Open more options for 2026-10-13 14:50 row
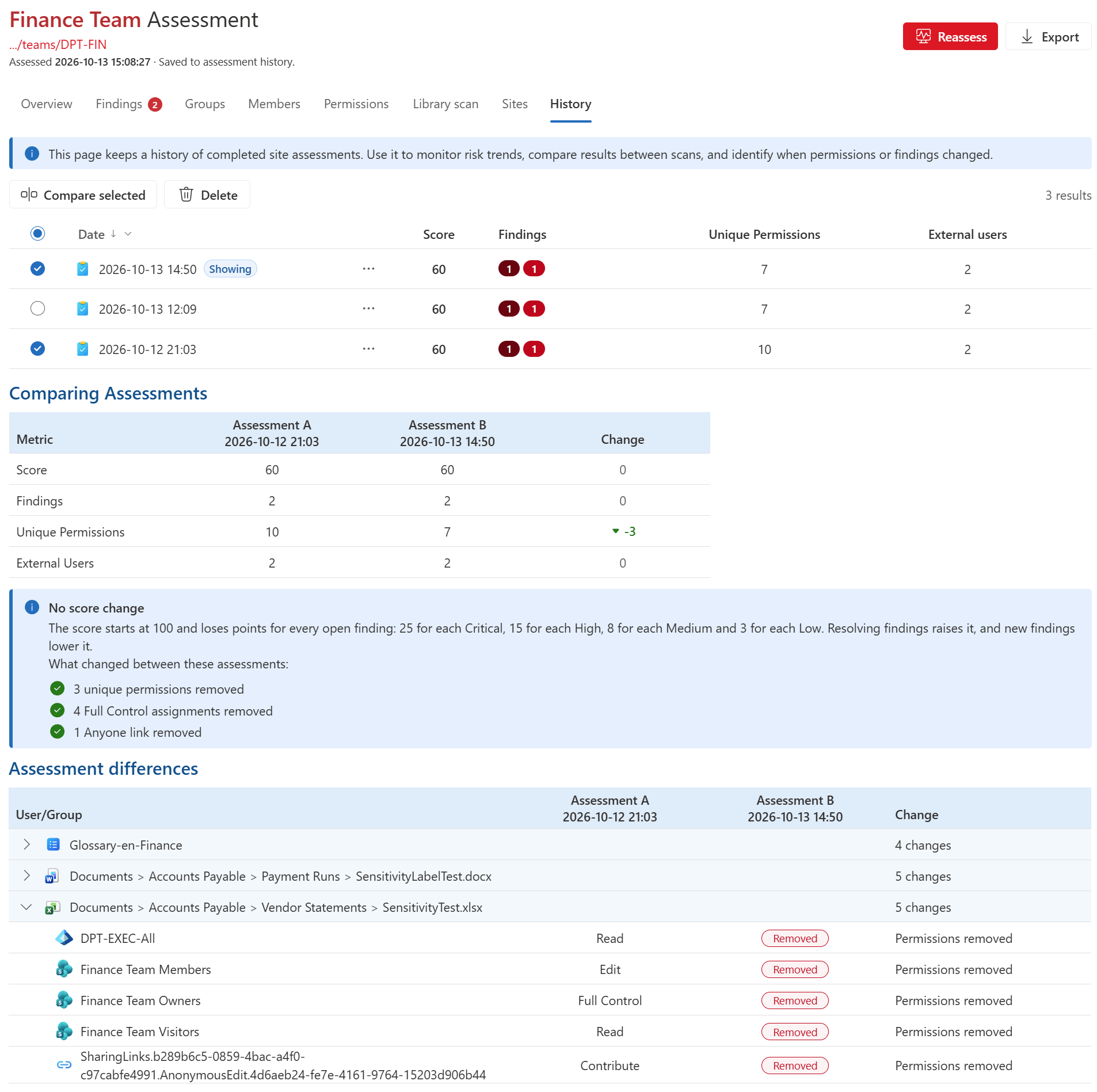This screenshot has height=1092, width=1097. pos(369,269)
